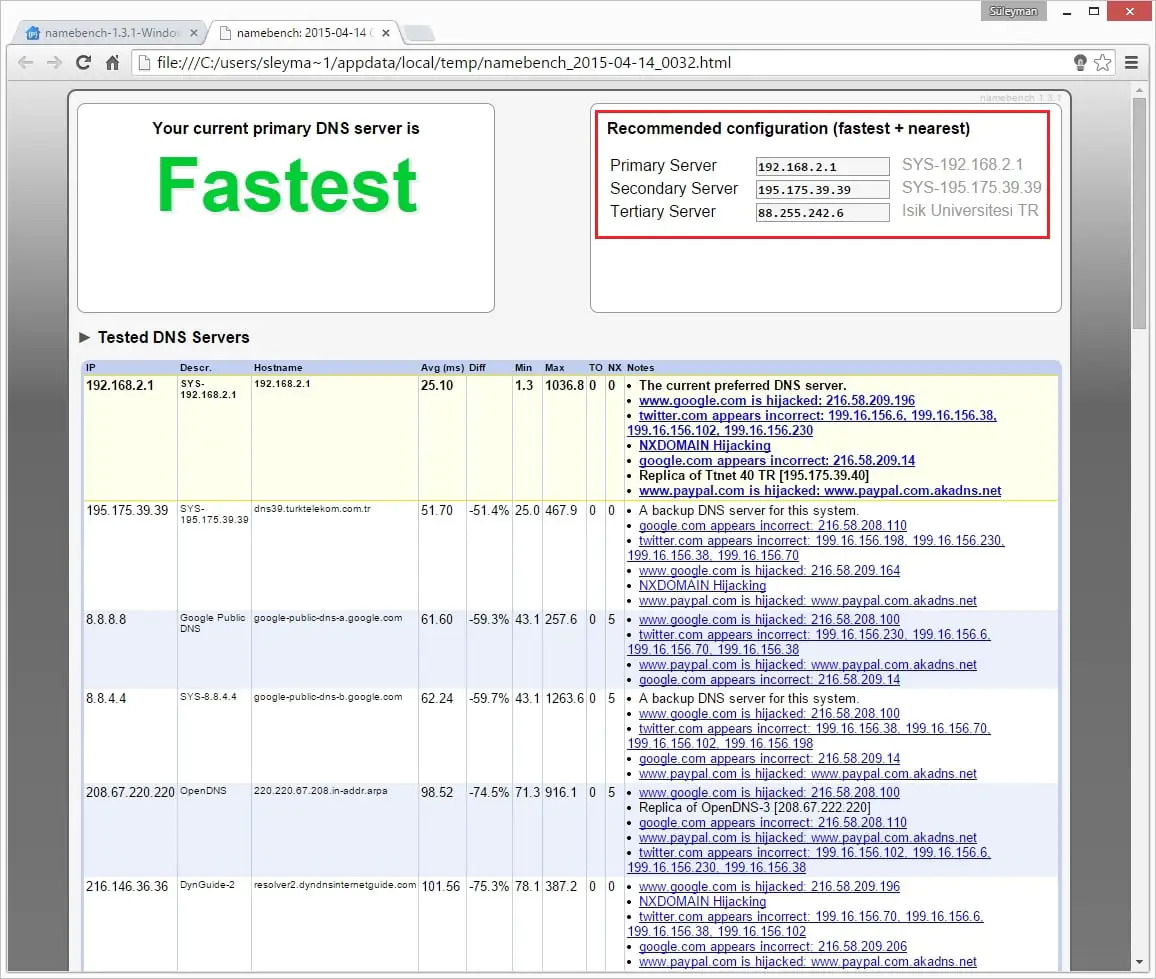Go to the browser home page
Image resolution: width=1156 pixels, height=979 pixels.
tap(113, 62)
